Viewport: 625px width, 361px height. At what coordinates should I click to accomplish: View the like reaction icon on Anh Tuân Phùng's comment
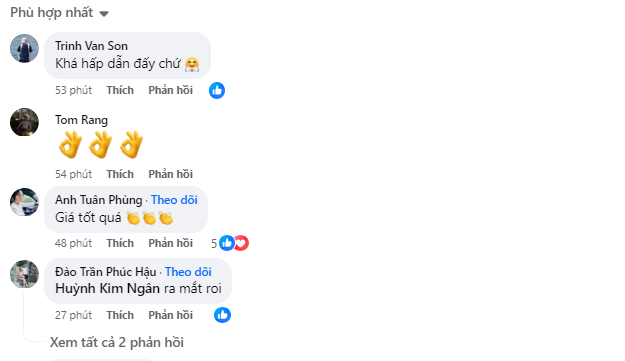tap(226, 243)
